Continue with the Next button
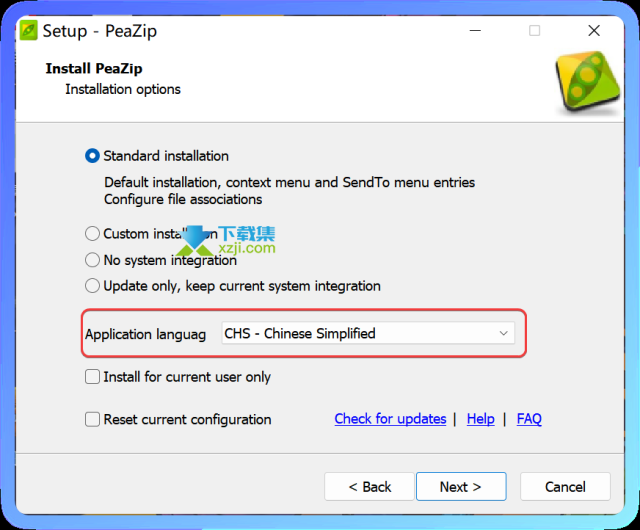The image size is (640, 530). coord(461,487)
